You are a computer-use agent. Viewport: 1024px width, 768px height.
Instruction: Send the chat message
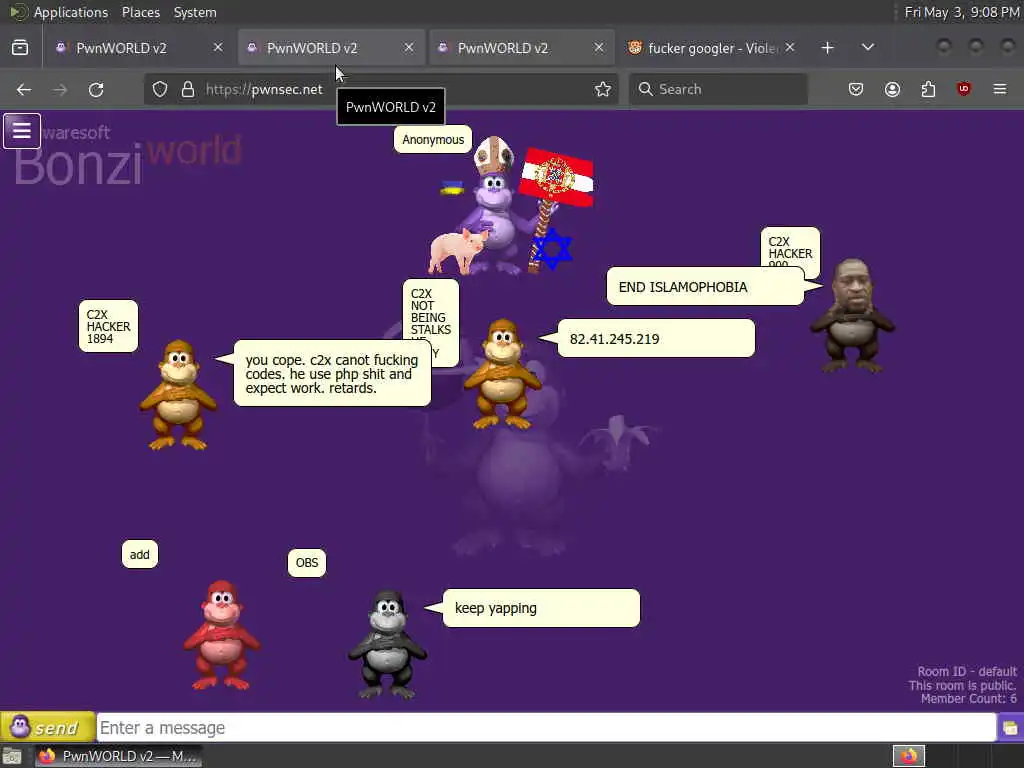(x=48, y=727)
